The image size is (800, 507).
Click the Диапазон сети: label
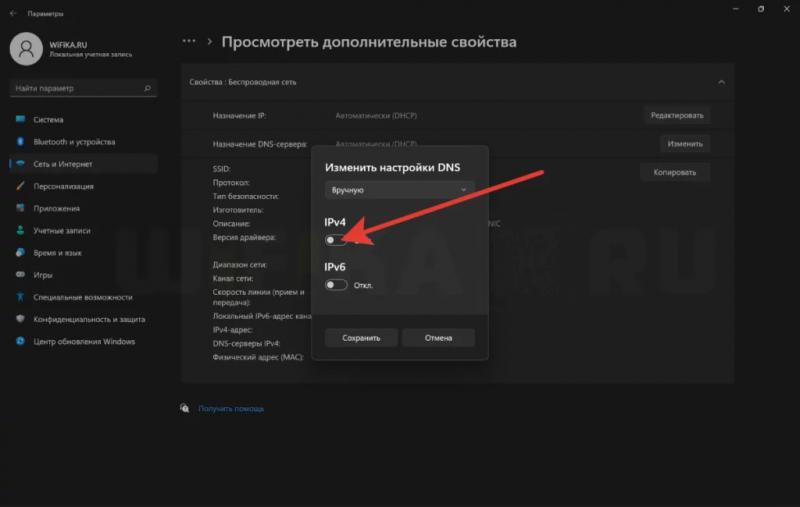(x=240, y=265)
